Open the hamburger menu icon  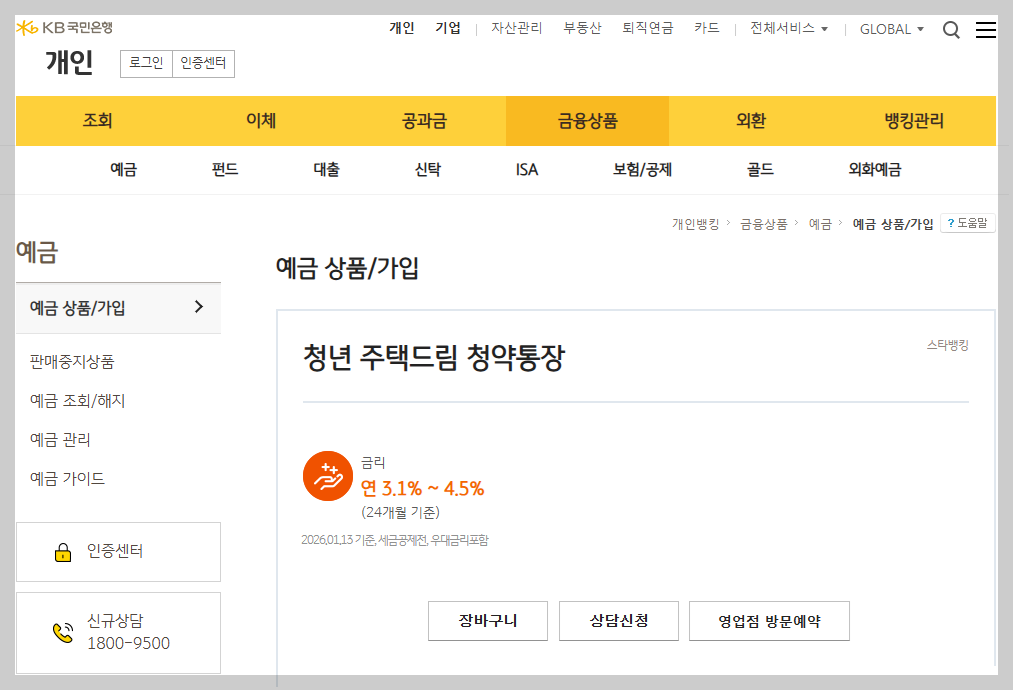tap(986, 30)
